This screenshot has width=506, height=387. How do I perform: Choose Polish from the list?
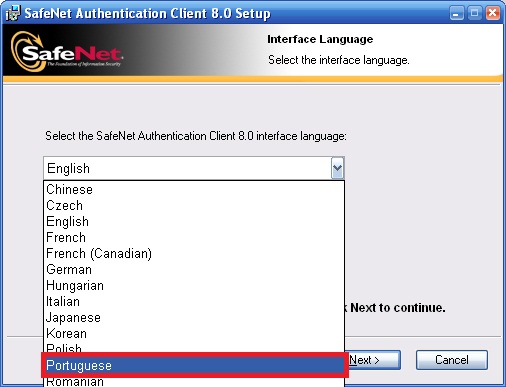194,348
